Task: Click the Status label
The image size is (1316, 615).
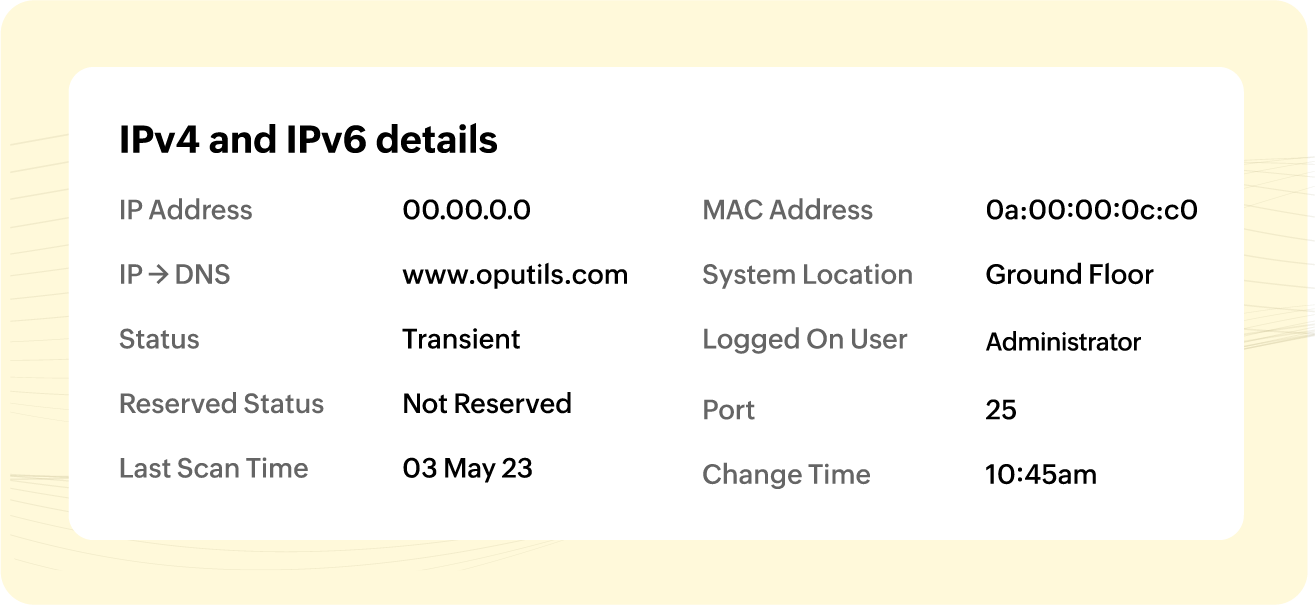Action: (x=159, y=339)
